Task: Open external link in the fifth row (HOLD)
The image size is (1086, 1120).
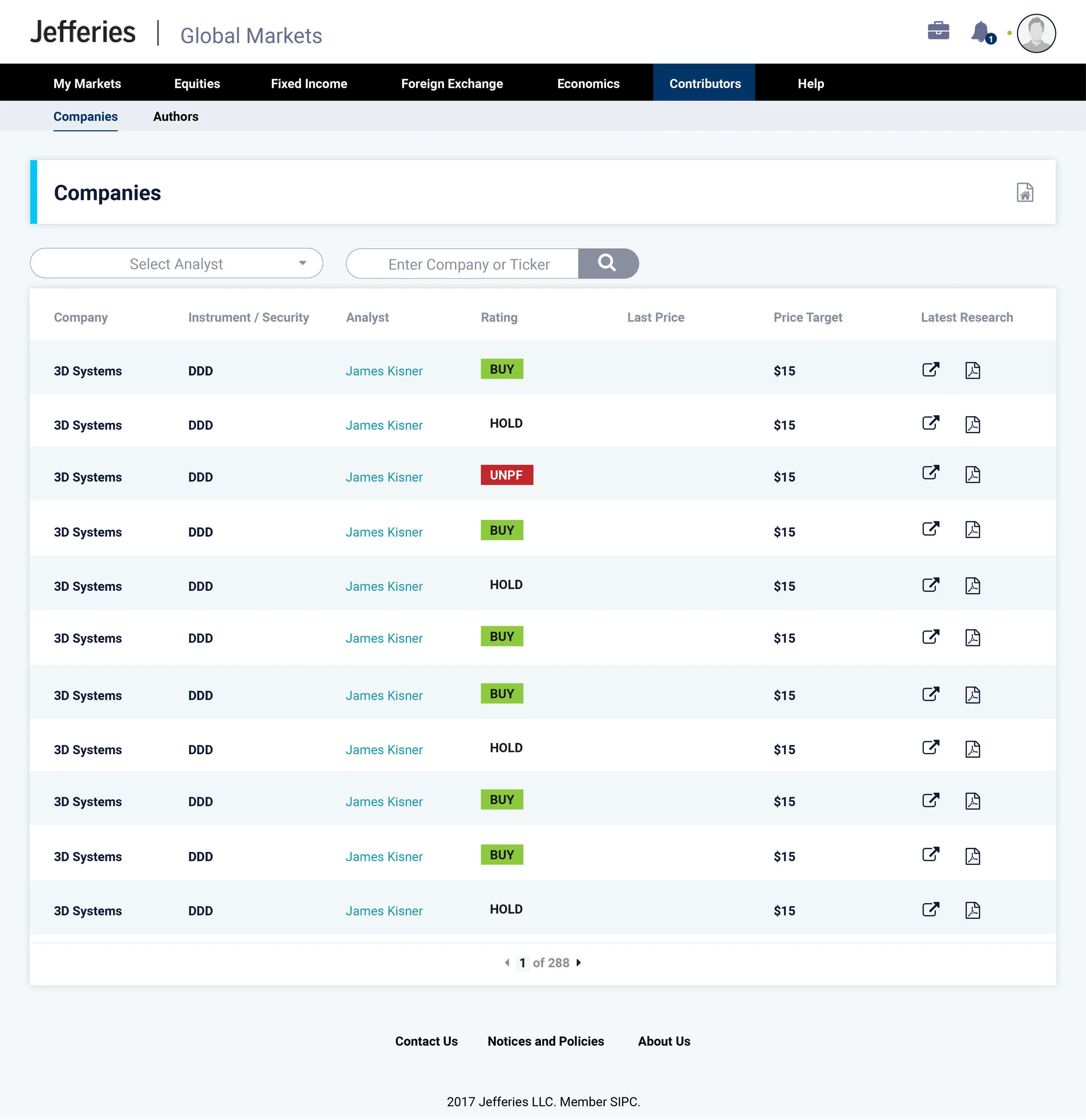Action: pyautogui.click(x=930, y=585)
